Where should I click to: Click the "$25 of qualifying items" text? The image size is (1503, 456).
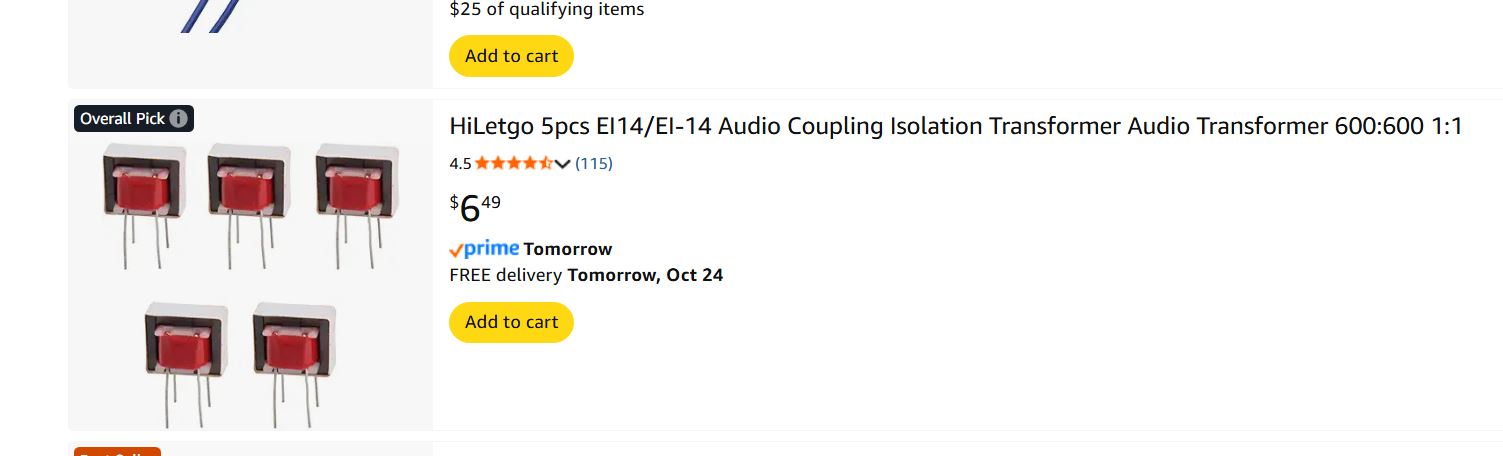pyautogui.click(x=547, y=10)
